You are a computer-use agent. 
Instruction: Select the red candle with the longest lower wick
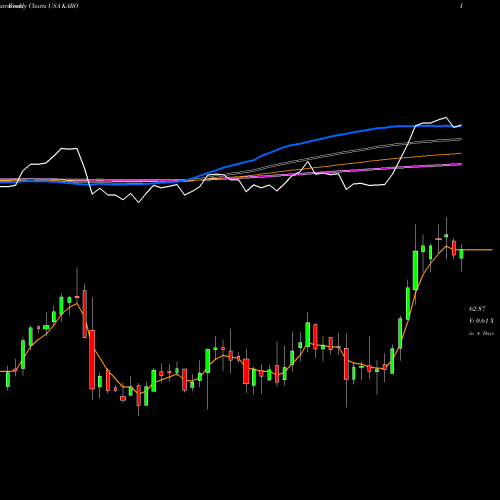(346, 364)
